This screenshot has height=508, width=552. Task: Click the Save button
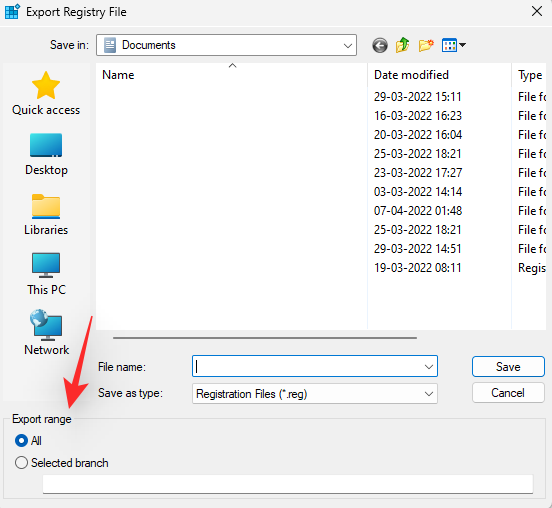tap(508, 367)
